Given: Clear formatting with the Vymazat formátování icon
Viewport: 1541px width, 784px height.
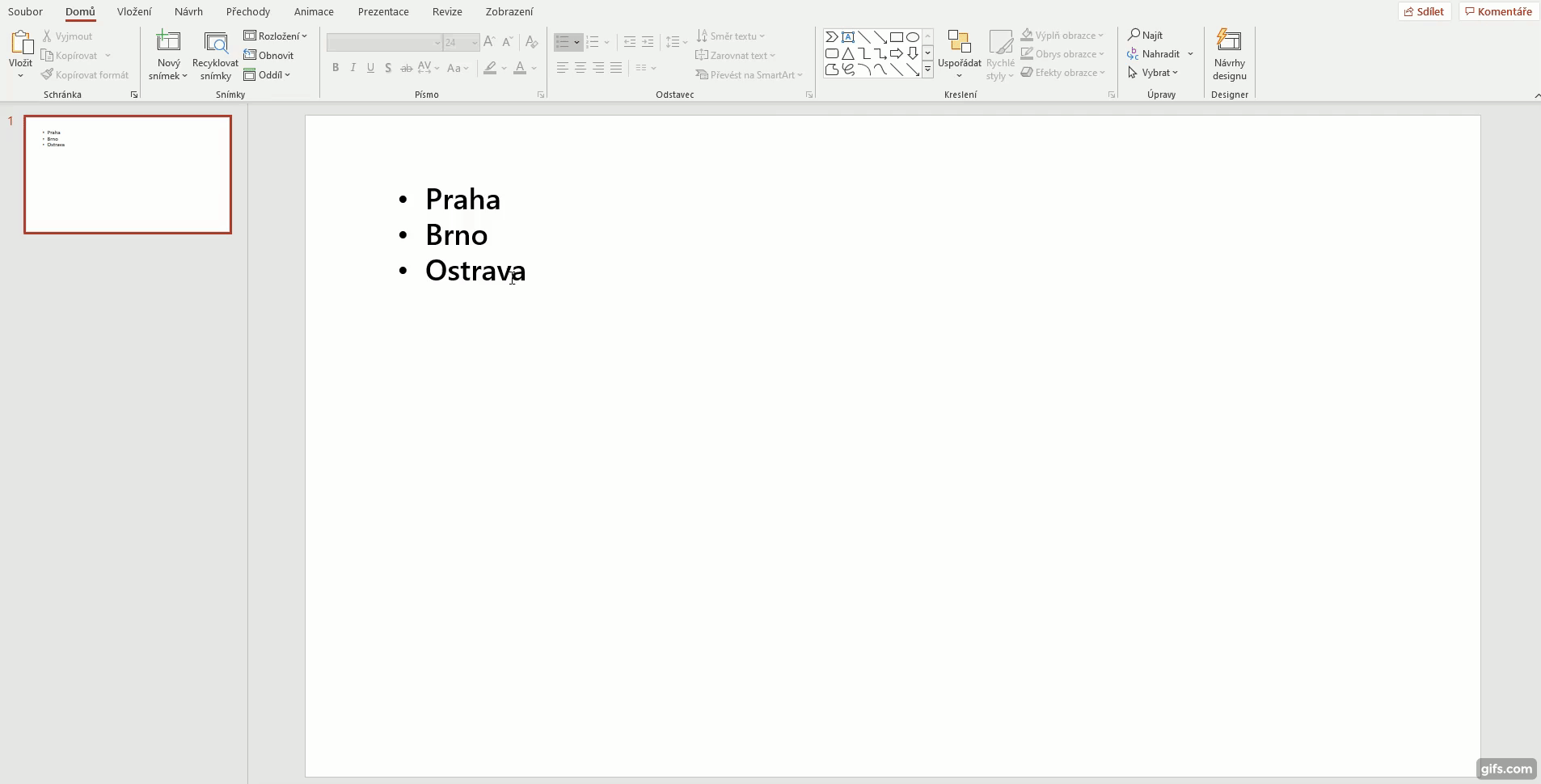Looking at the screenshot, I should (532, 42).
